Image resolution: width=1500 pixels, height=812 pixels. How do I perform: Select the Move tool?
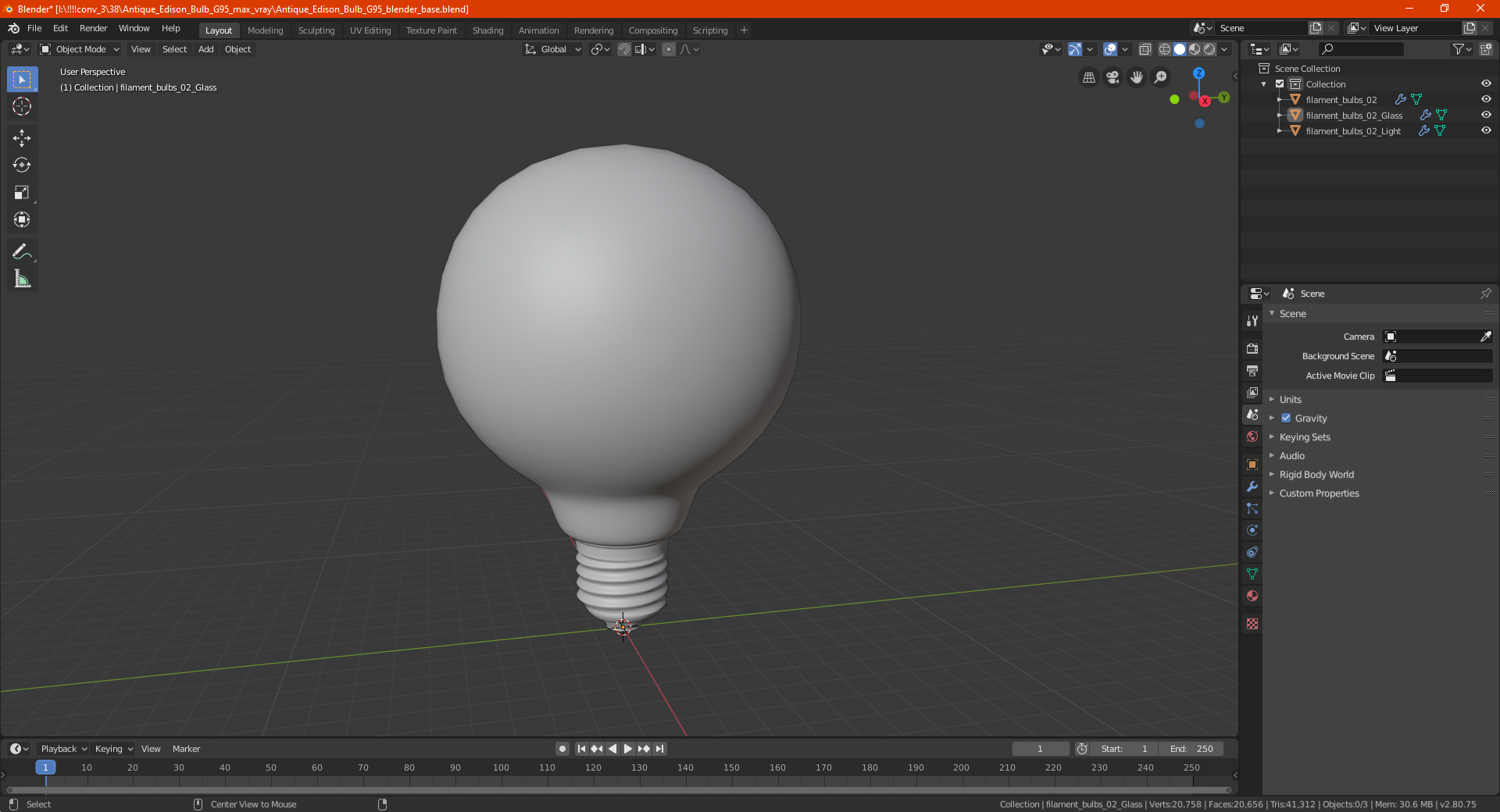tap(22, 138)
